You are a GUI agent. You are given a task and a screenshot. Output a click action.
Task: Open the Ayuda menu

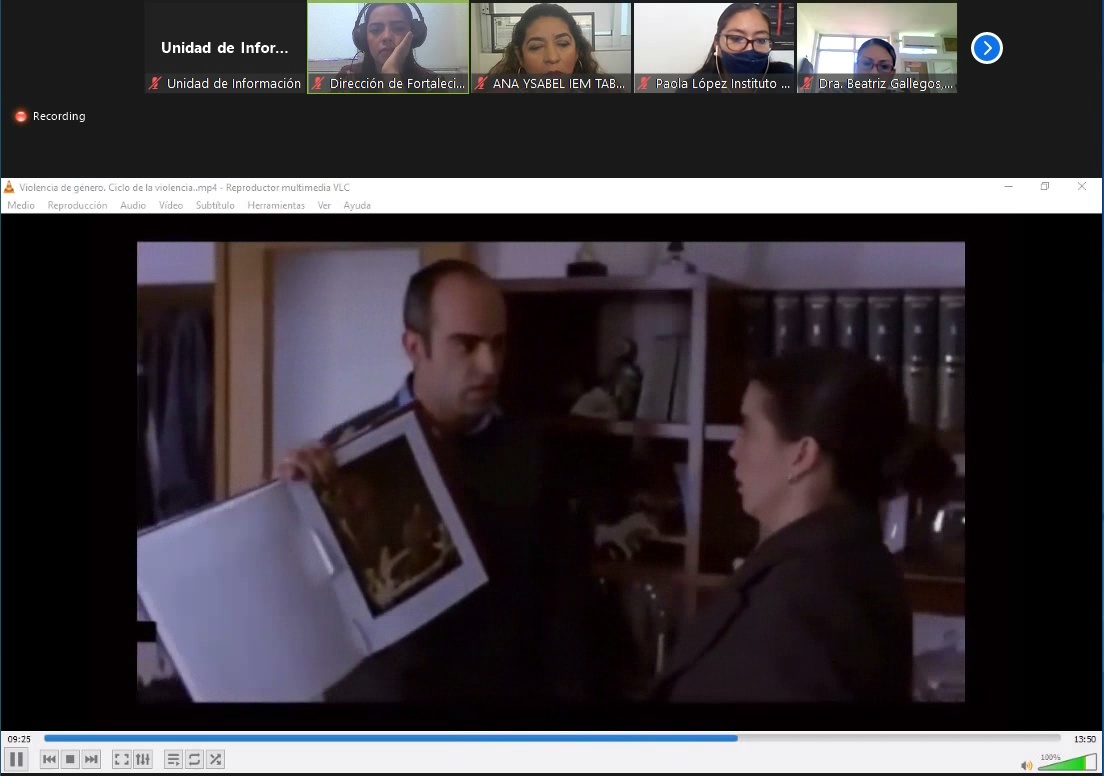[x=356, y=205]
